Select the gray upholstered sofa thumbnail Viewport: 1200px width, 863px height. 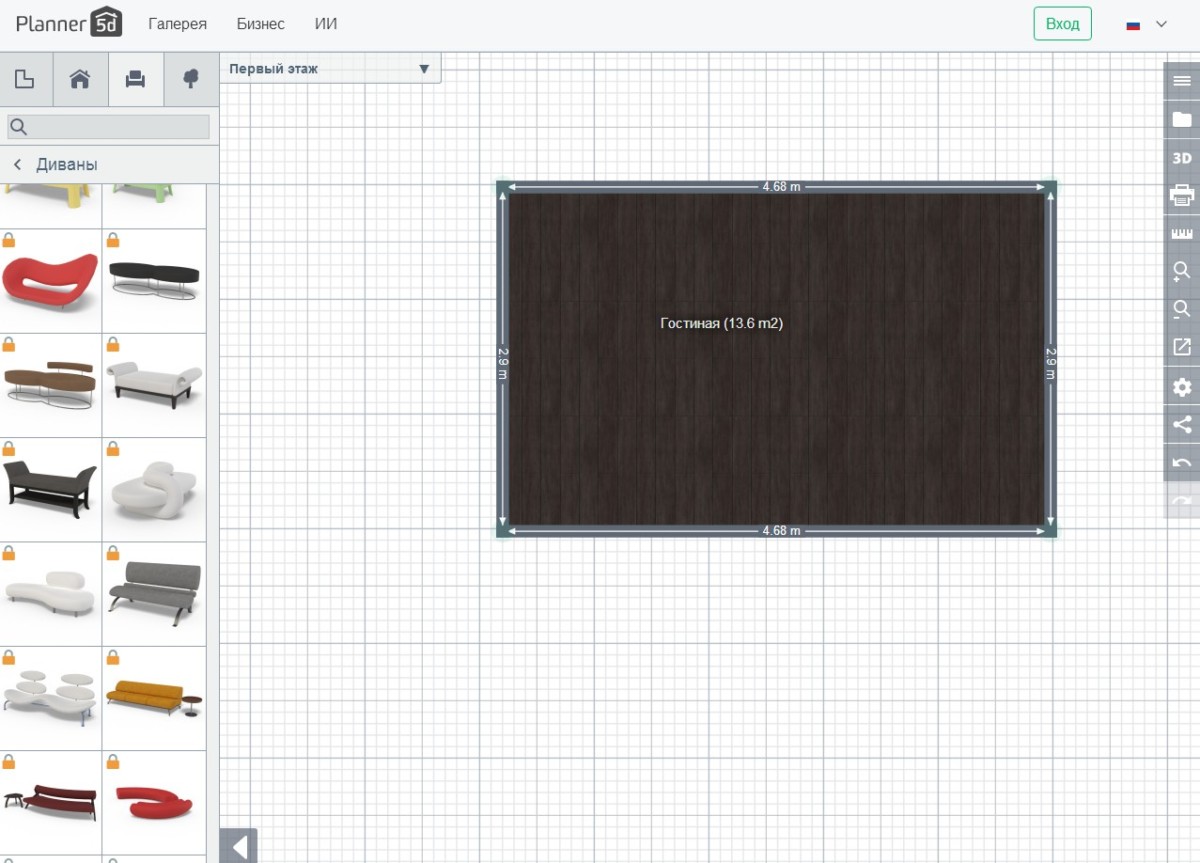[x=154, y=594]
